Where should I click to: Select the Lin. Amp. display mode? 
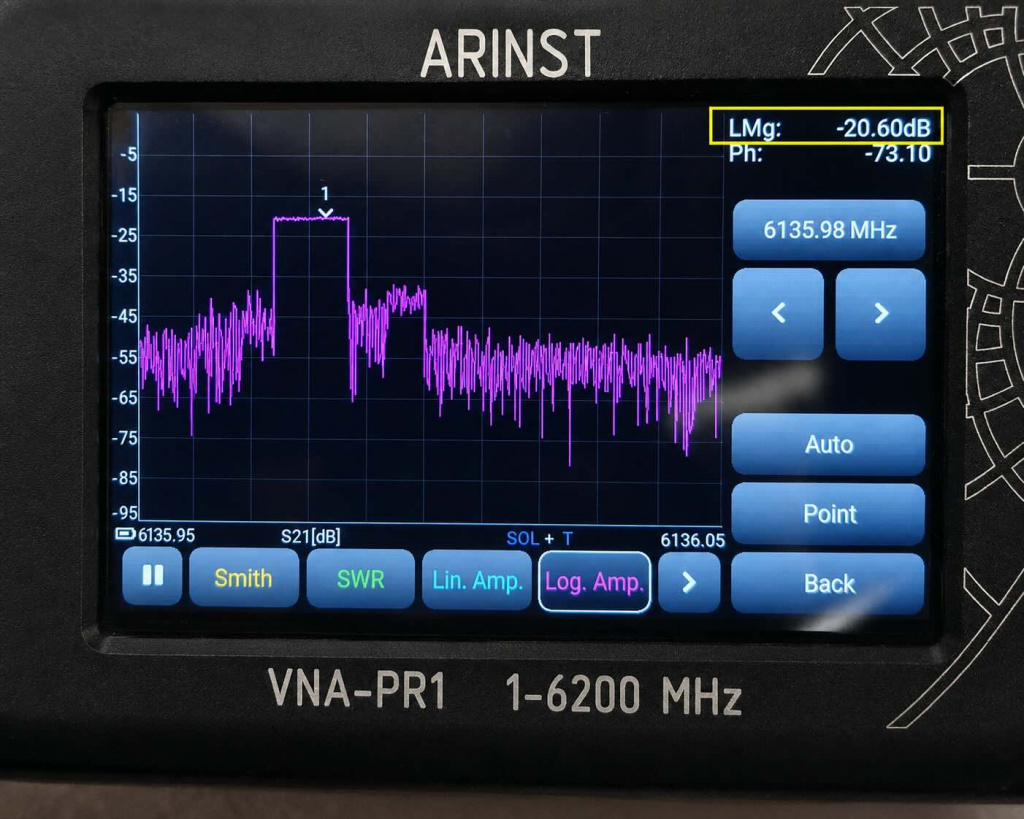click(x=477, y=581)
